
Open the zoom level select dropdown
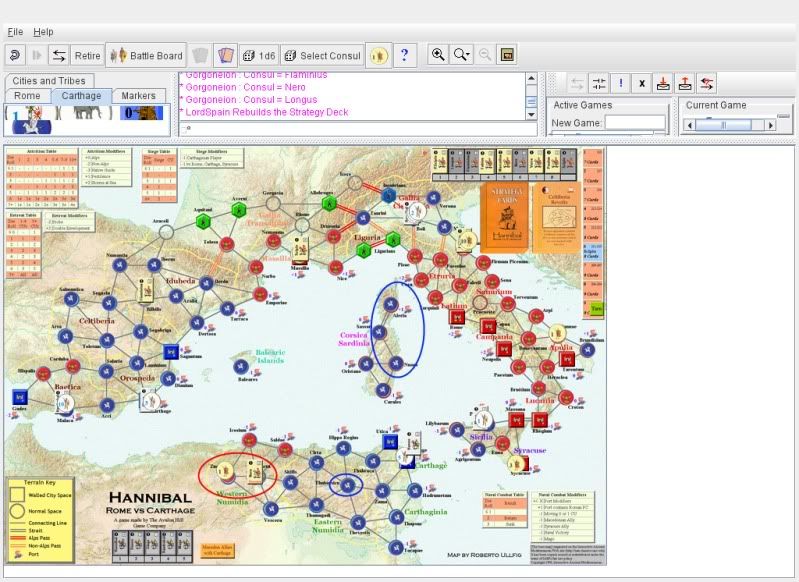pyautogui.click(x=462, y=55)
